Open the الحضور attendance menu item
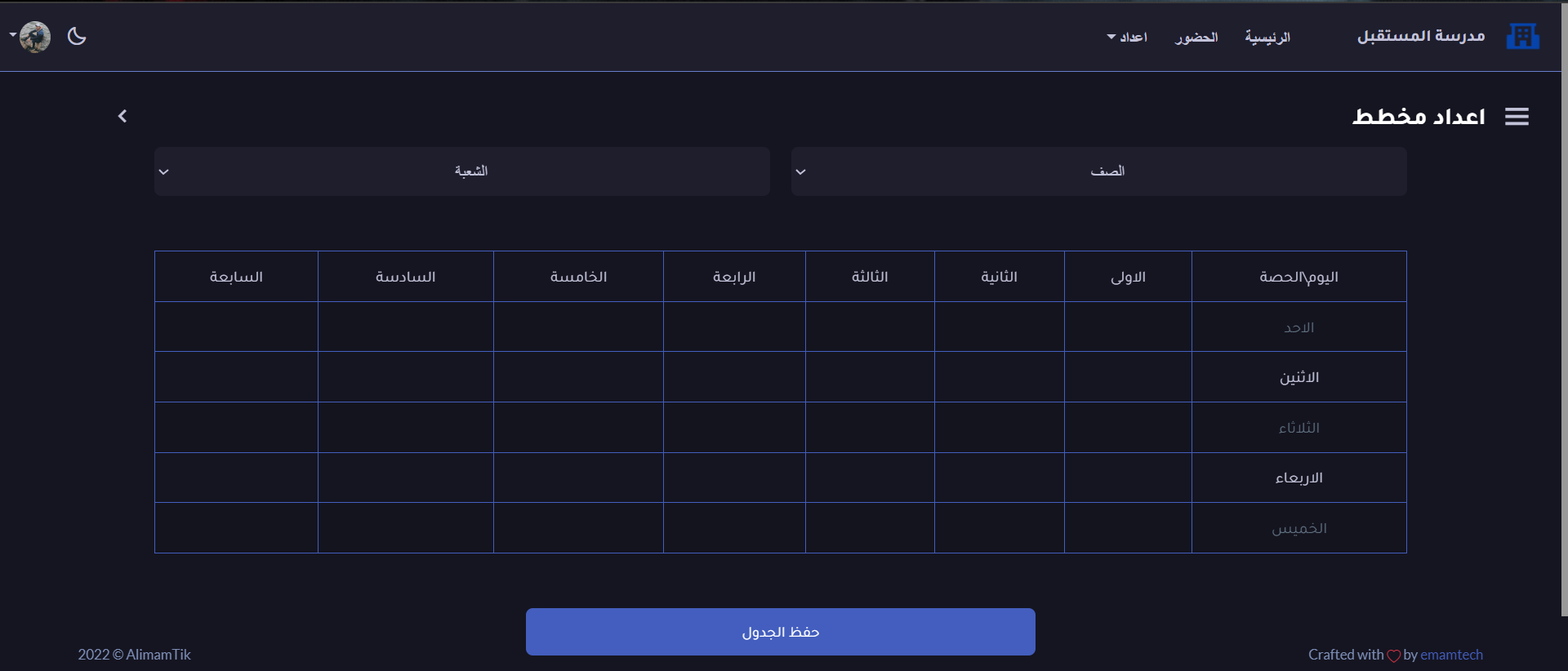The width and height of the screenshot is (1568, 671). click(x=1196, y=38)
